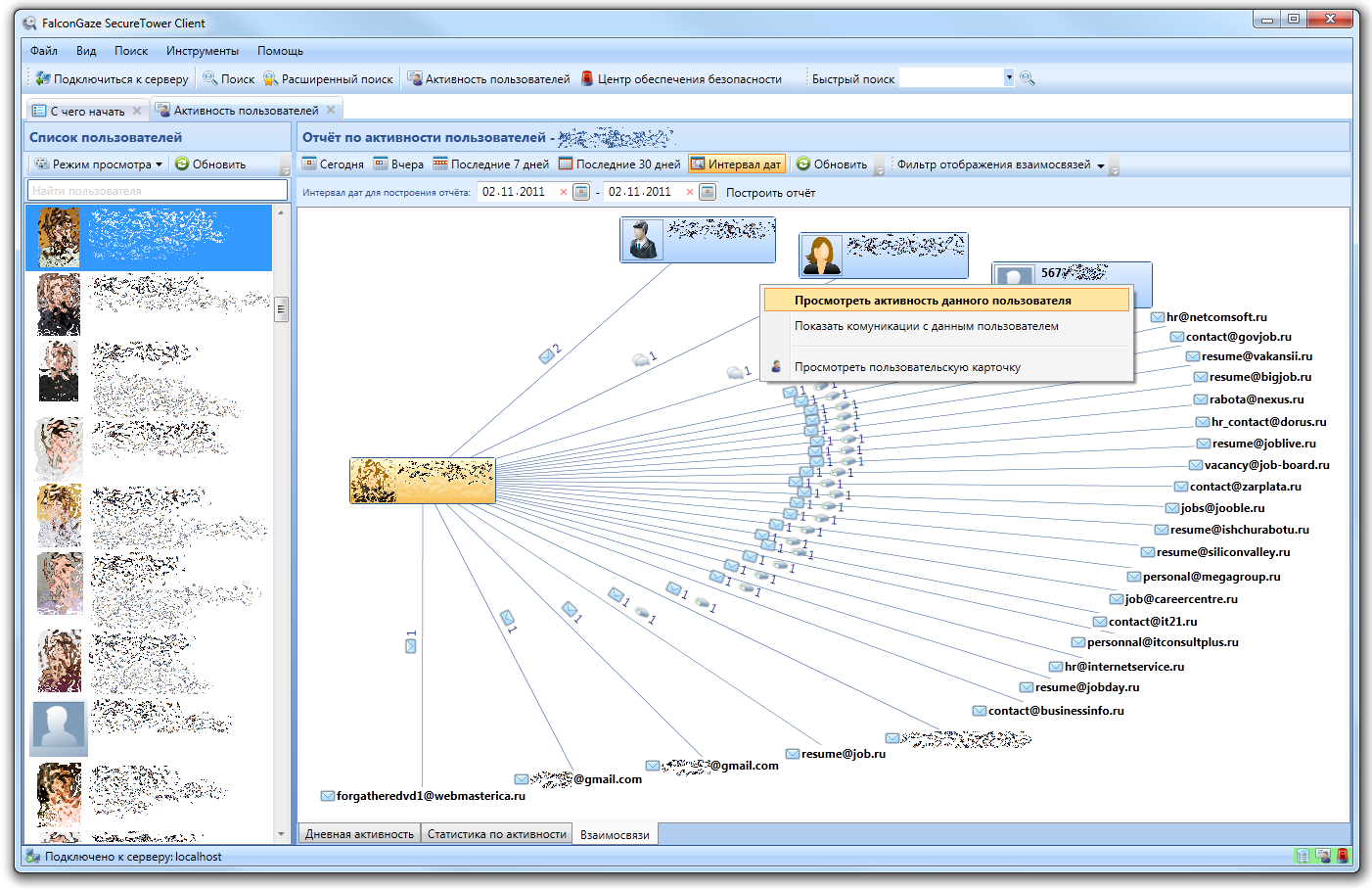Image resolution: width=1372 pixels, height=889 pixels.
Task: Open the 'Вид' menu
Action: coord(86,51)
